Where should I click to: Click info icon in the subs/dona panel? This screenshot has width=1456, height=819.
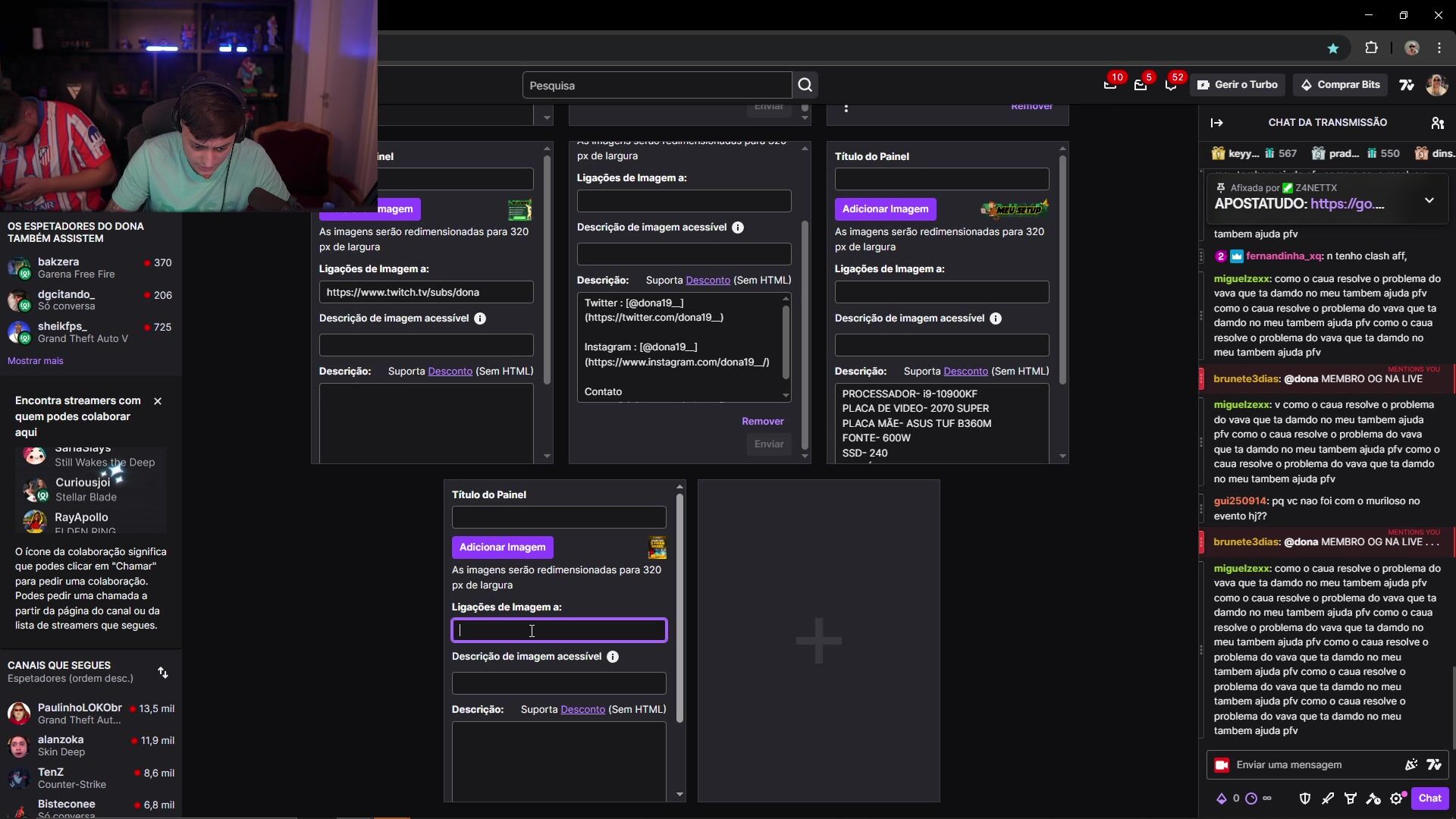coord(480,318)
